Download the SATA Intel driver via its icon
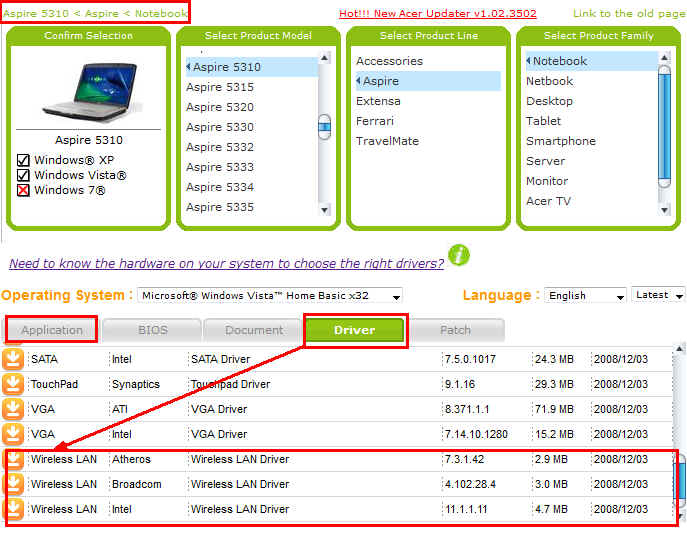687x541 pixels. pos(13,359)
